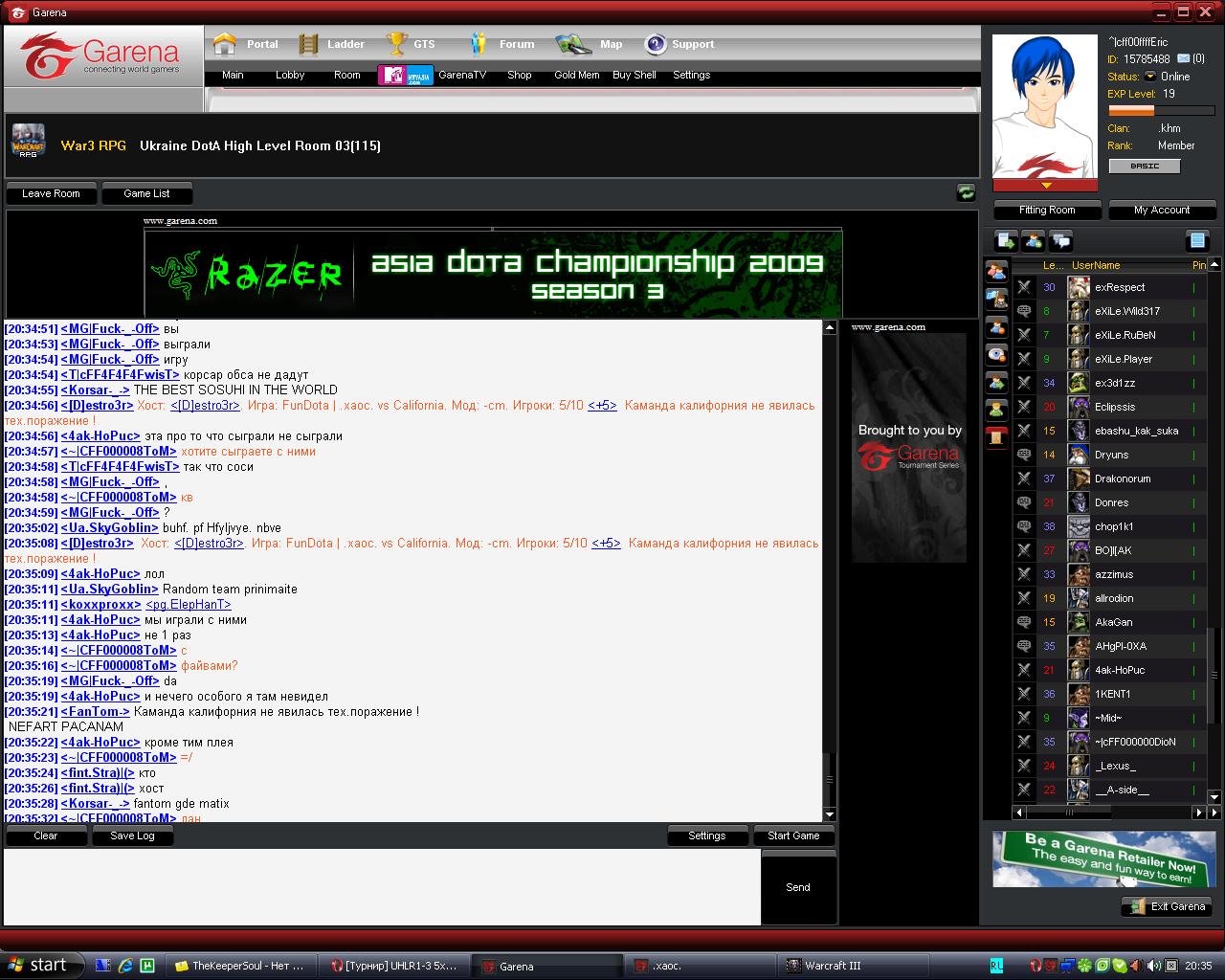Click the Leave Room button

click(51, 193)
